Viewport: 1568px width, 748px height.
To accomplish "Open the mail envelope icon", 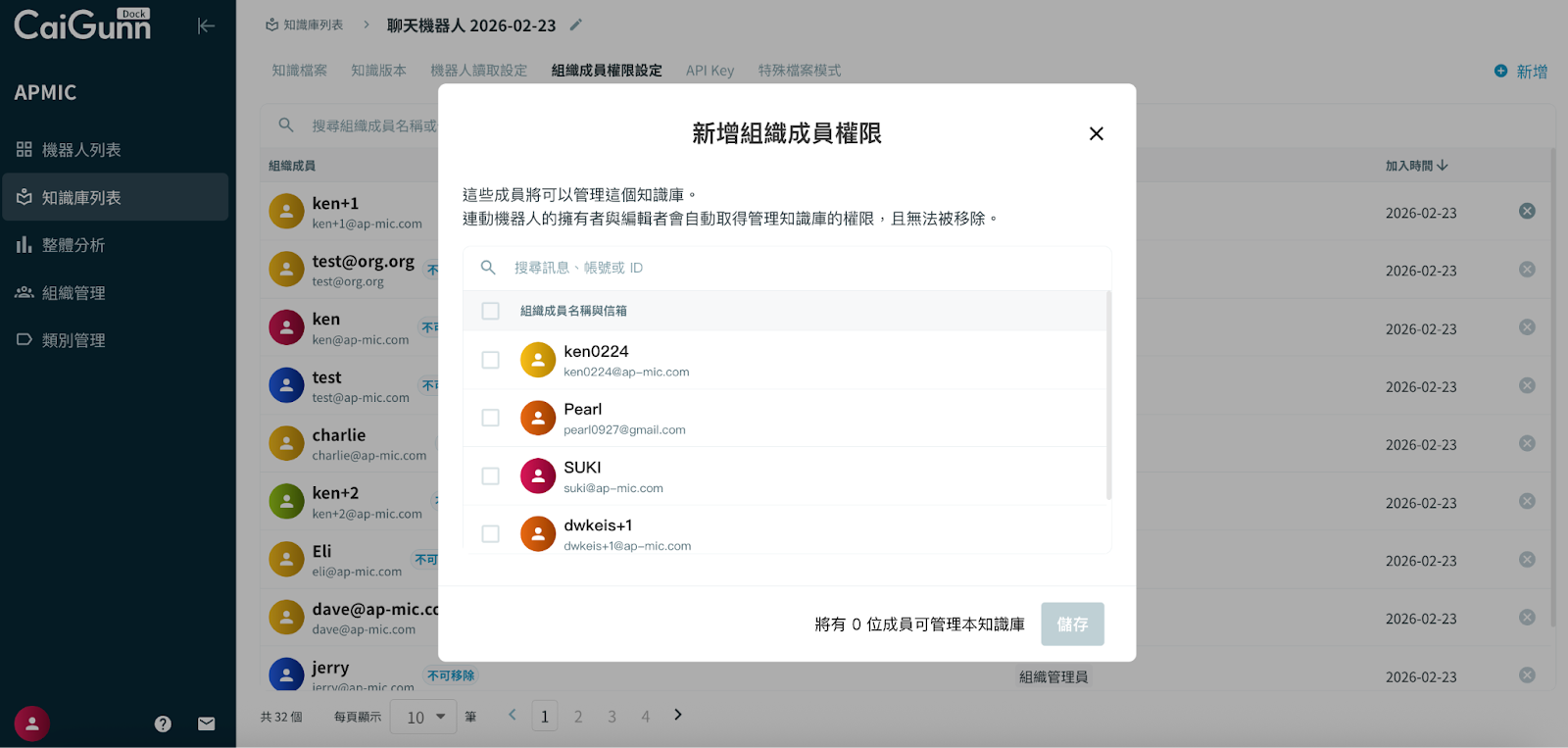I will coord(206,723).
